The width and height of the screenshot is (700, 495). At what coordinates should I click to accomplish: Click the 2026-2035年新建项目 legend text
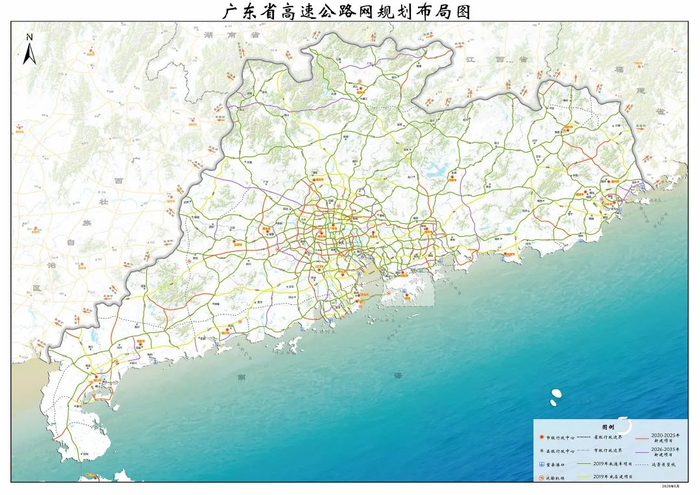665,452
